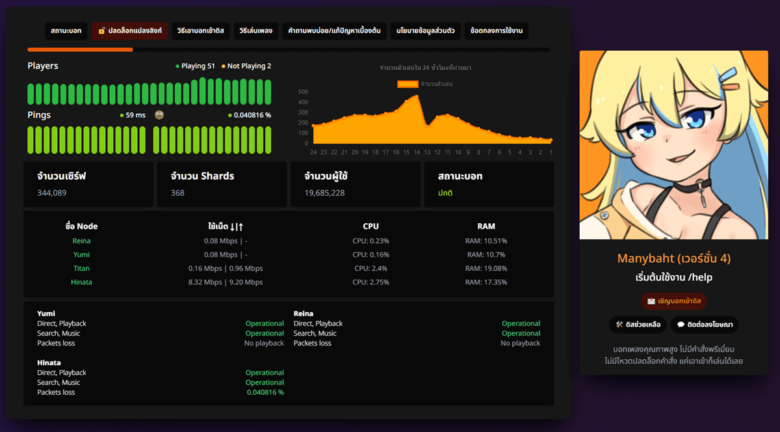Image resolution: width=780 pixels, height=432 pixels.
Task: Click the Manybaht bot avatar image
Action: pyautogui.click(x=673, y=145)
